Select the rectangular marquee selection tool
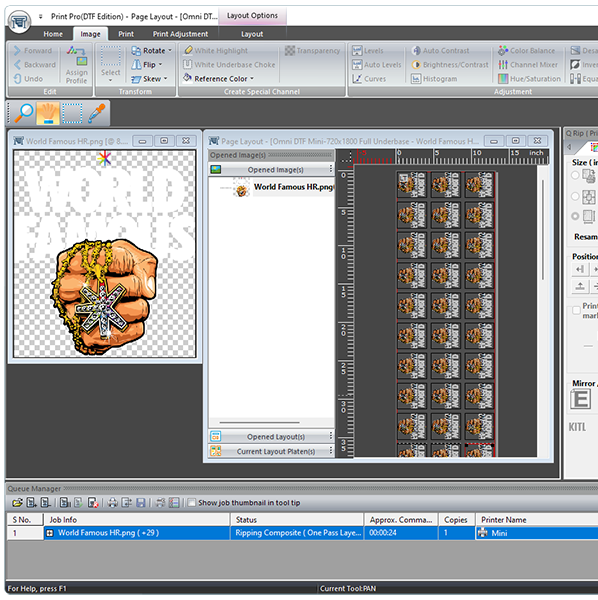Image resolution: width=598 pixels, height=600 pixels. (x=72, y=113)
